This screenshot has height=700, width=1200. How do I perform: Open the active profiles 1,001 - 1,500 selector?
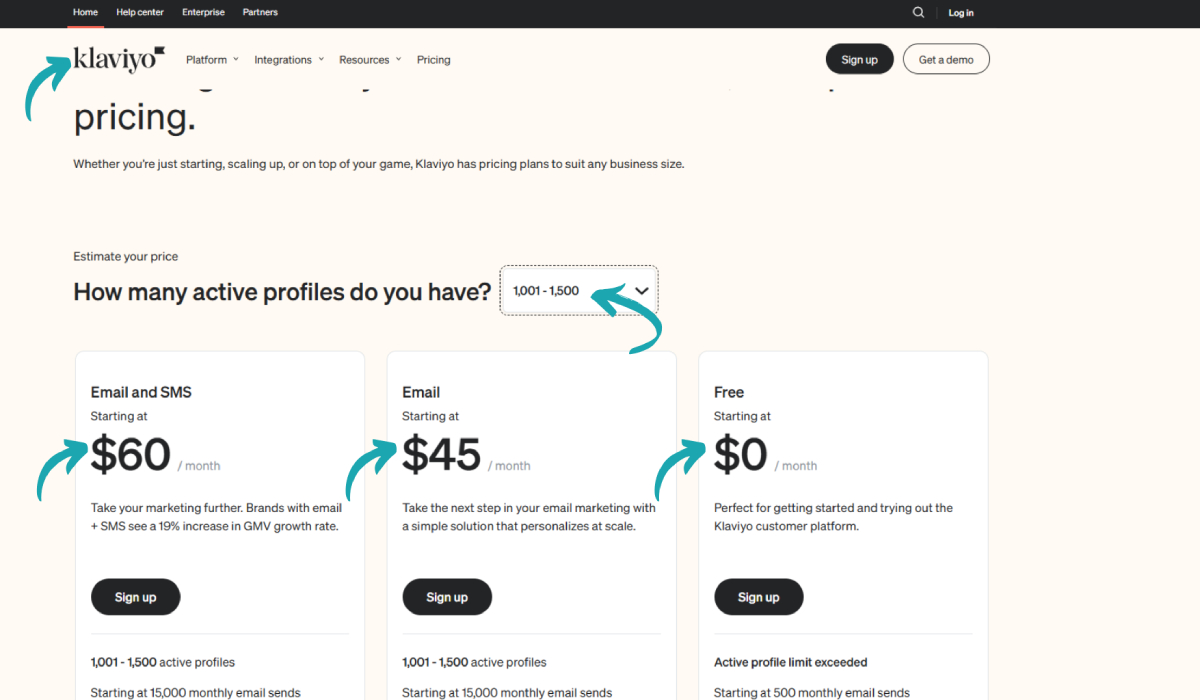pyautogui.click(x=579, y=290)
